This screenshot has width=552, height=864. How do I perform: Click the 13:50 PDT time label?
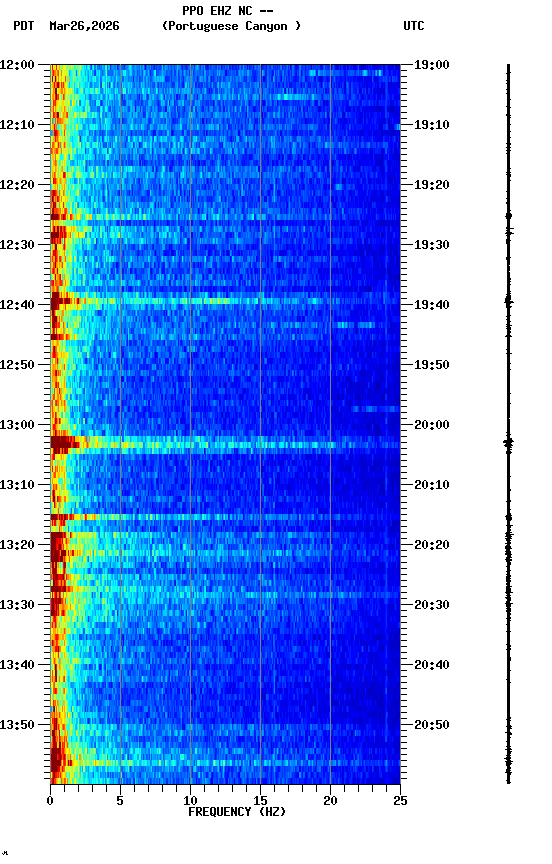point(17,725)
